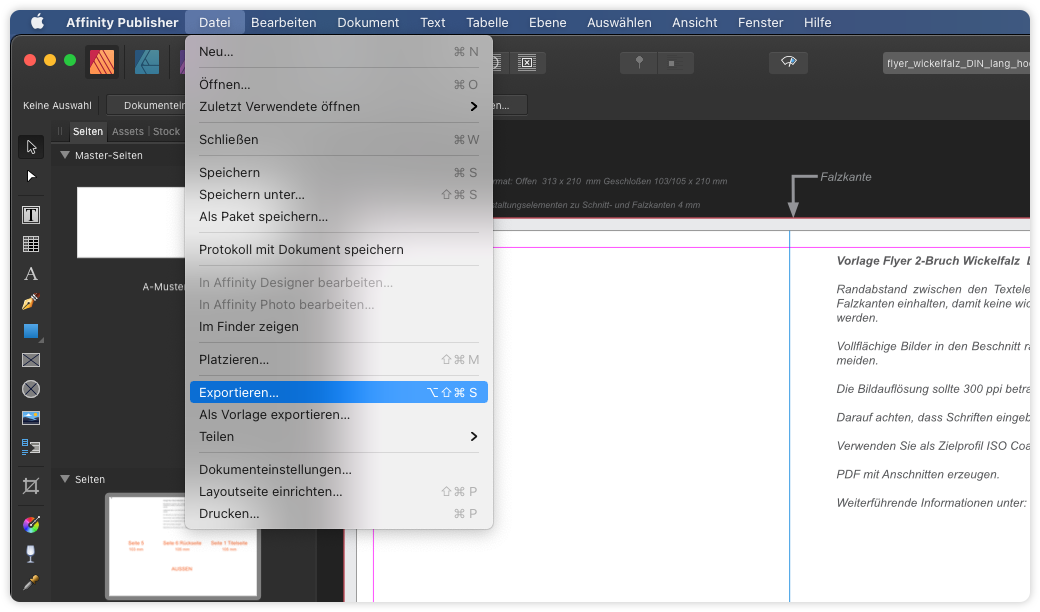1040x612 pixels.
Task: Open the Fenster menu
Action: (760, 22)
